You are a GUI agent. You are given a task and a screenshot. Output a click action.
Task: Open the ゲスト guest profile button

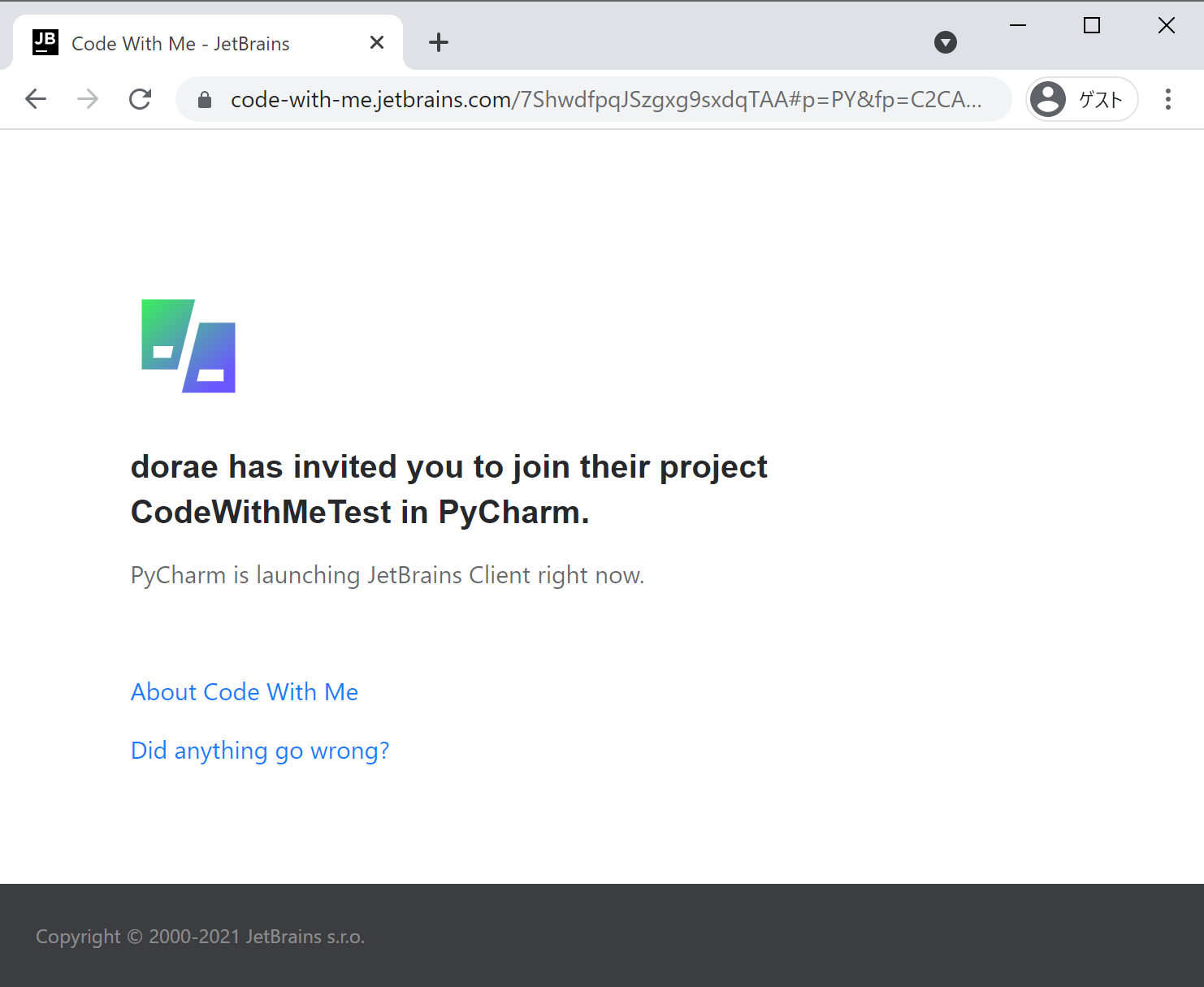1082,99
